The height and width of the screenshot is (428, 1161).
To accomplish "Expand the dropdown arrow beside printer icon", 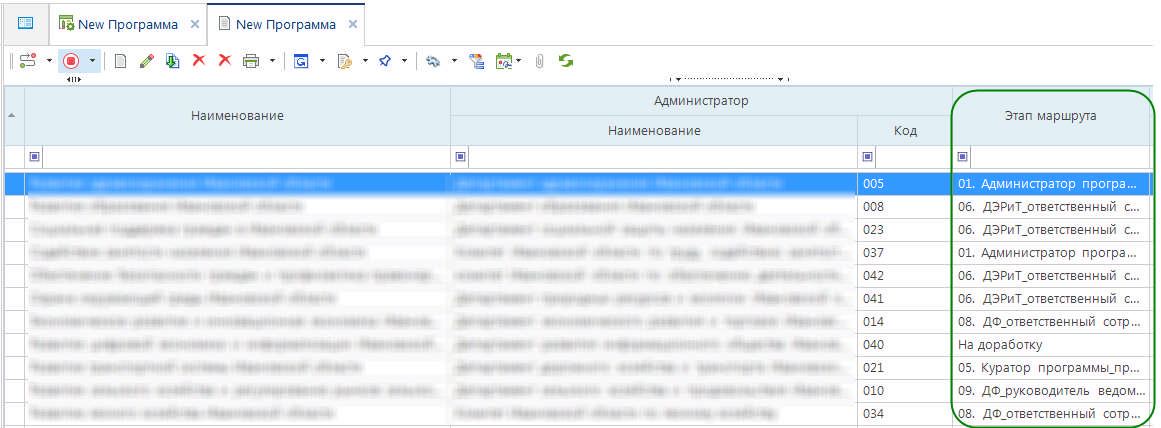I will 272,61.
